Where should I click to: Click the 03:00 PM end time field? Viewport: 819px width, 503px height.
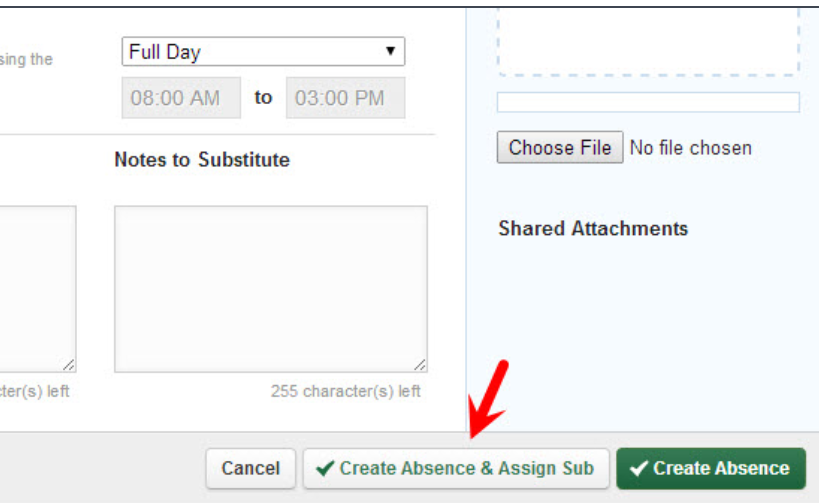(x=345, y=98)
